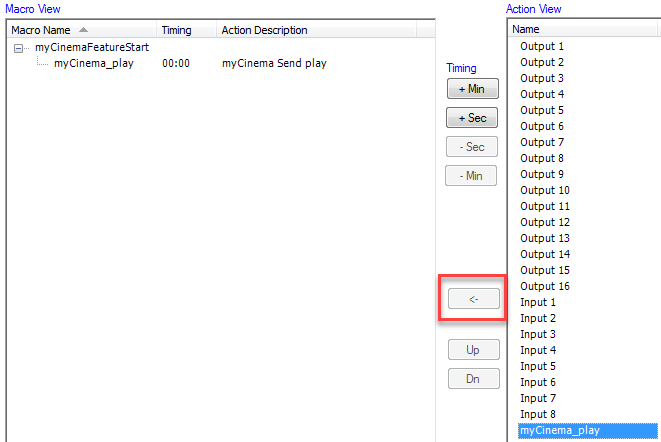The width and height of the screenshot is (661, 442).
Task: Select Output 9 in Action View
Action: click(x=542, y=175)
